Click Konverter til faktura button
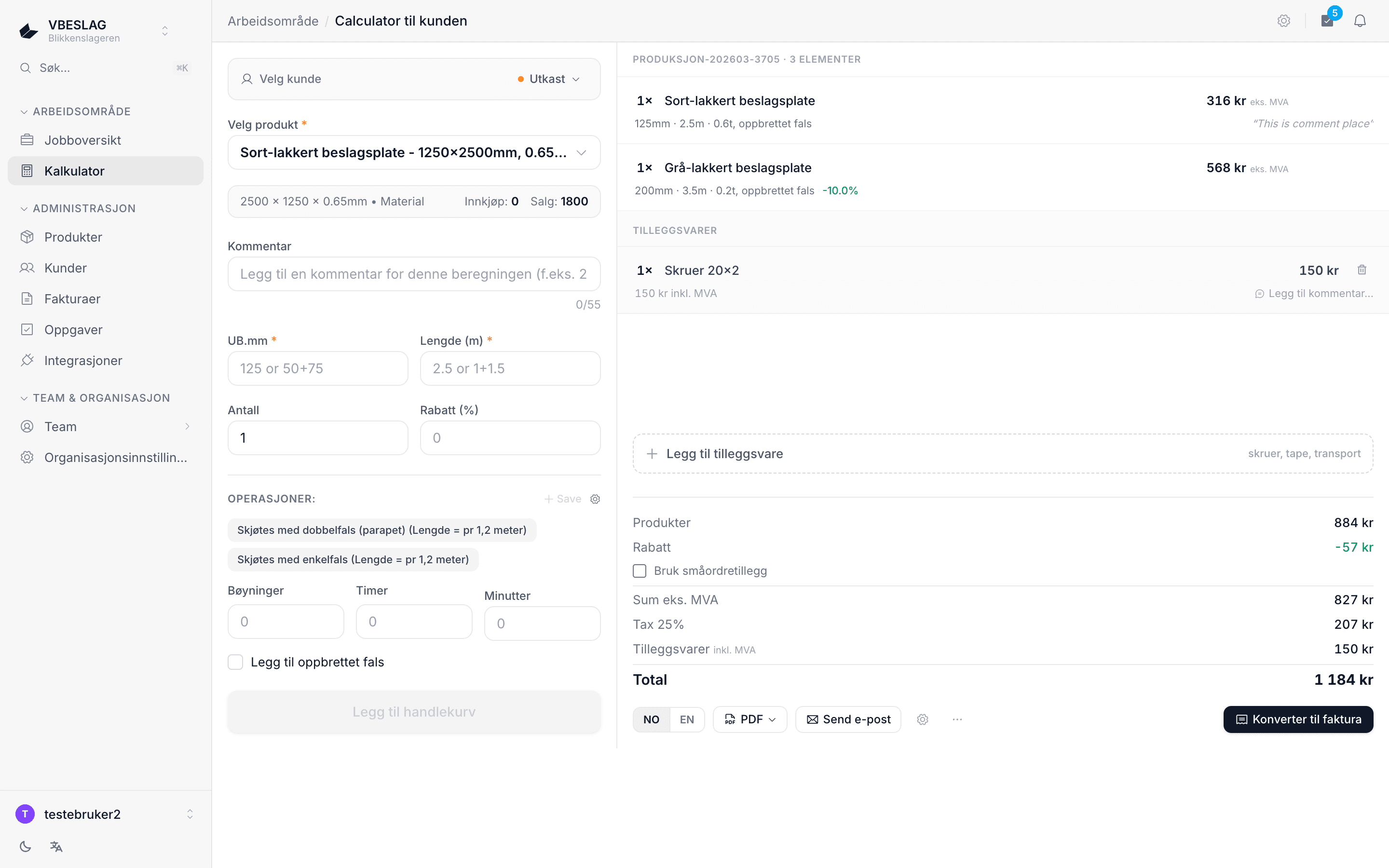This screenshot has height=868, width=1389. (x=1298, y=719)
